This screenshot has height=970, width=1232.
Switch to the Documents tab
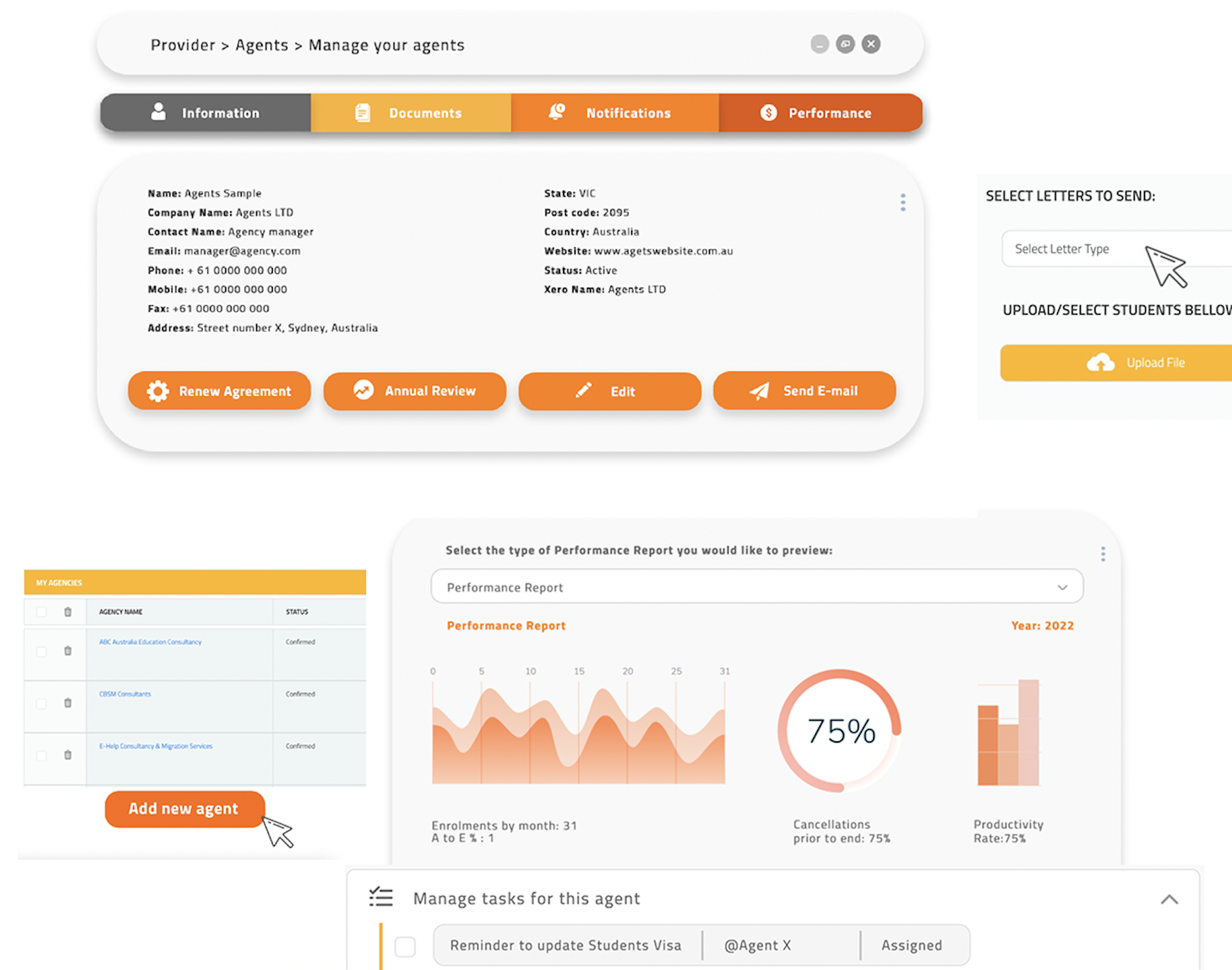(x=411, y=113)
